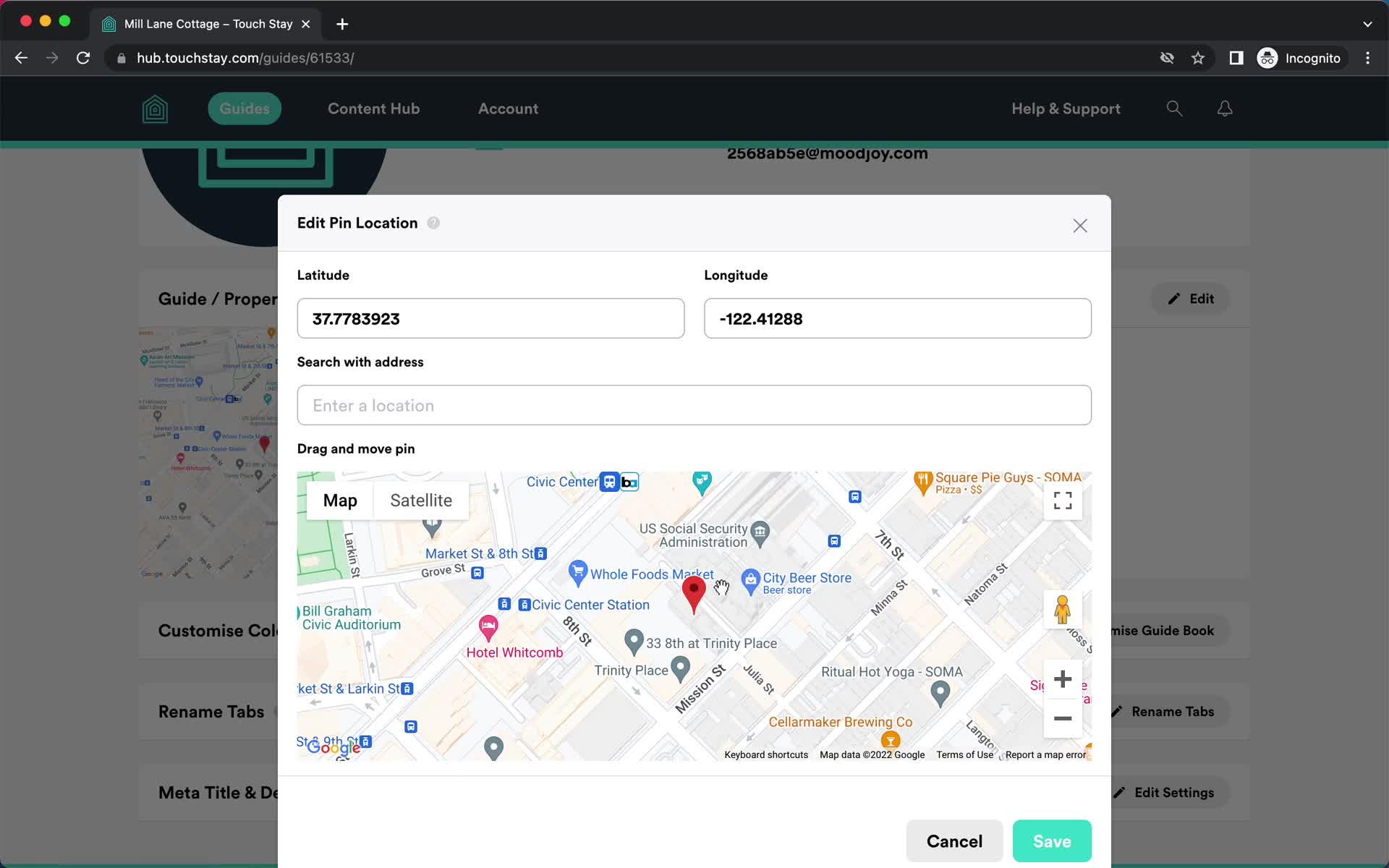Click Enter a location search field
Viewport: 1389px width, 868px height.
694,405
